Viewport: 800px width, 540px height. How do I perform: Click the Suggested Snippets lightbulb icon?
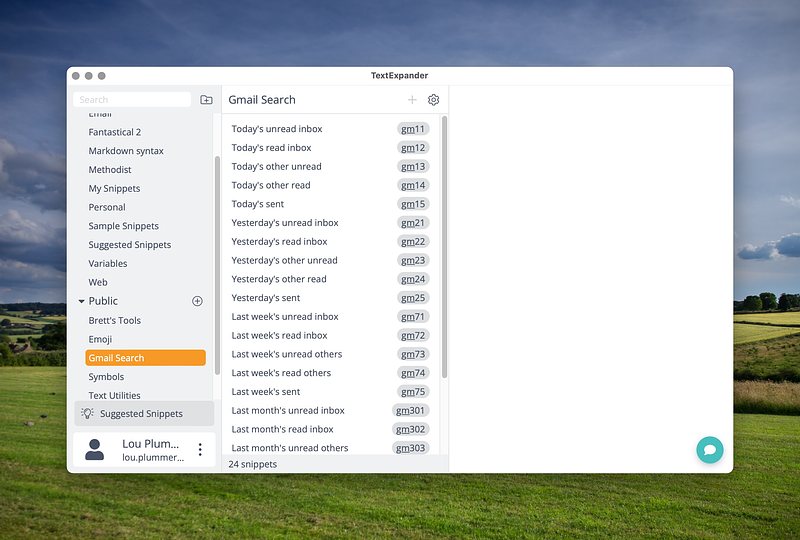pos(88,413)
